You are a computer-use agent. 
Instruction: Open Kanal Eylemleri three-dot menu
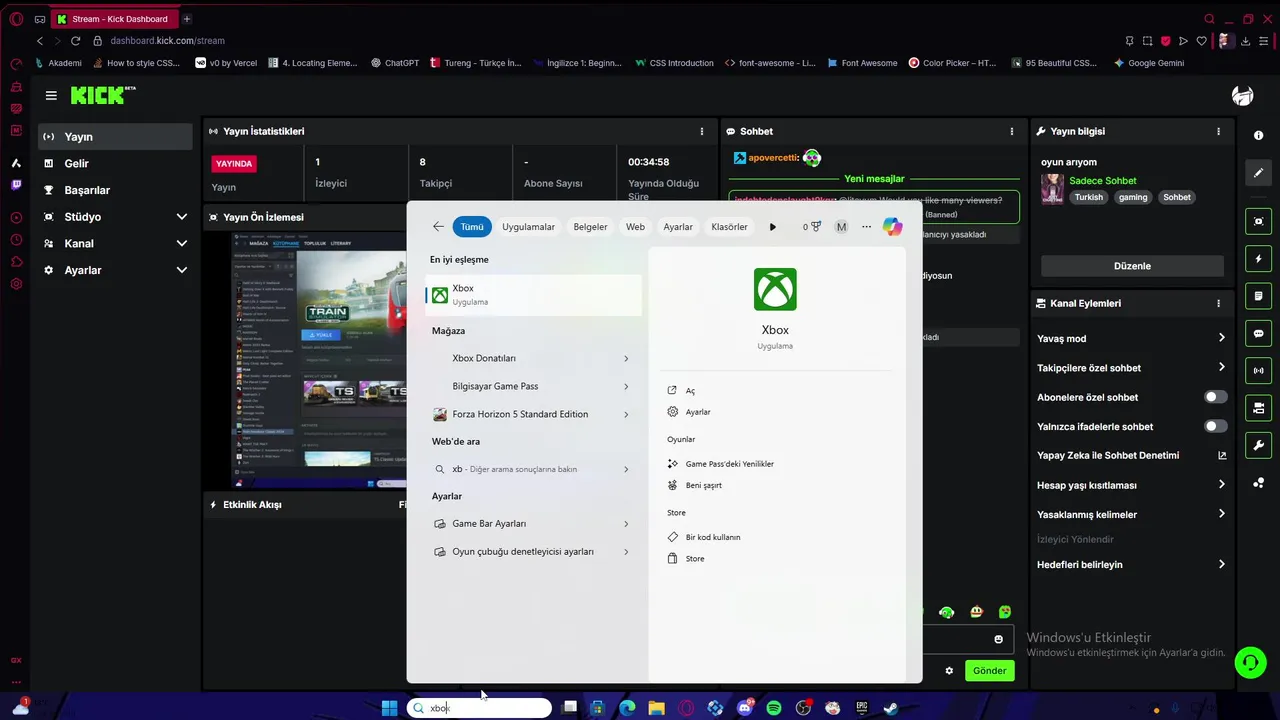(1218, 303)
